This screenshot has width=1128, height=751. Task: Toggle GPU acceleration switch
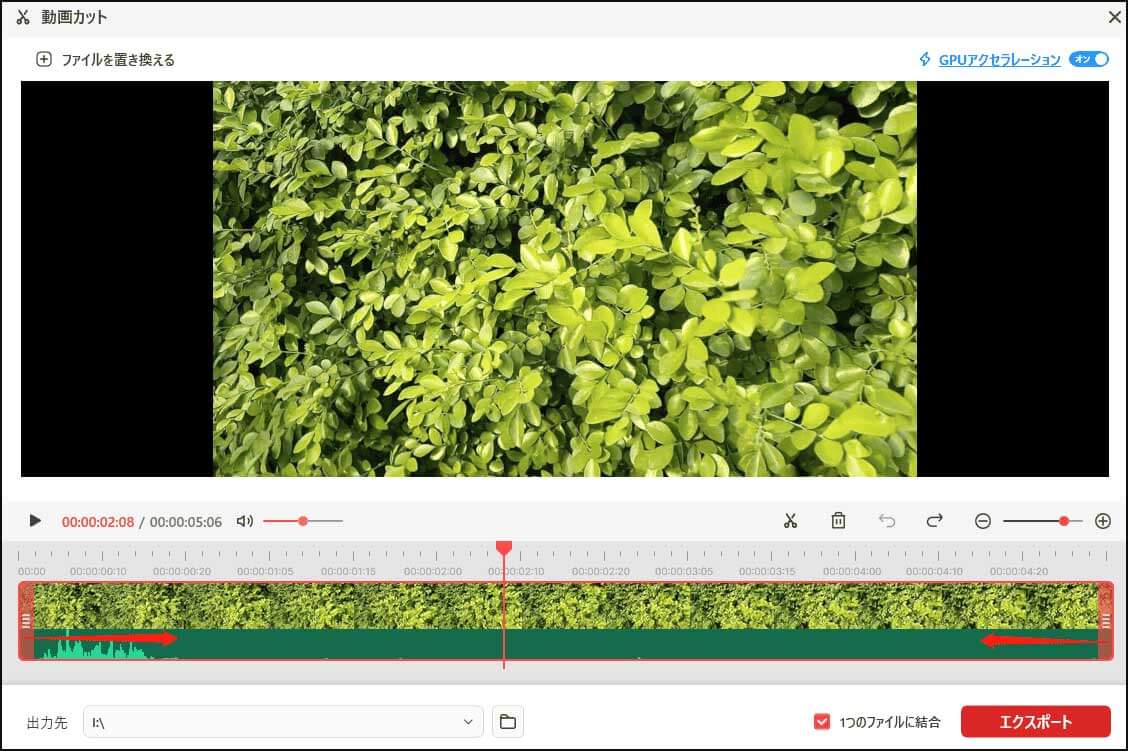point(1089,59)
